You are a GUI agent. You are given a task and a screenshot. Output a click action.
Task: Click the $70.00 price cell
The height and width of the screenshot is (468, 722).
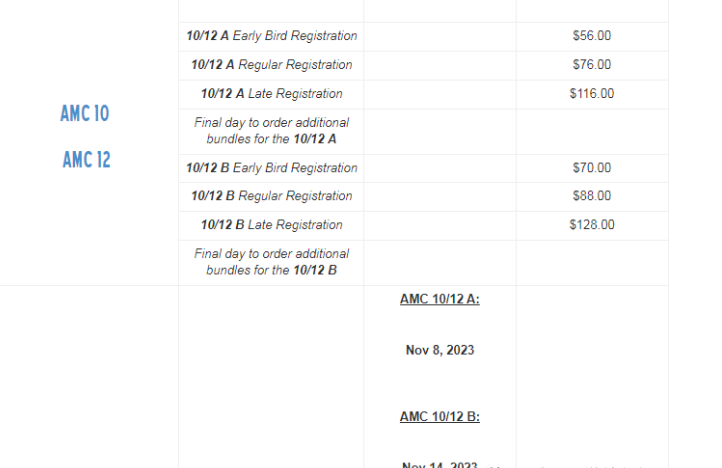(x=592, y=168)
